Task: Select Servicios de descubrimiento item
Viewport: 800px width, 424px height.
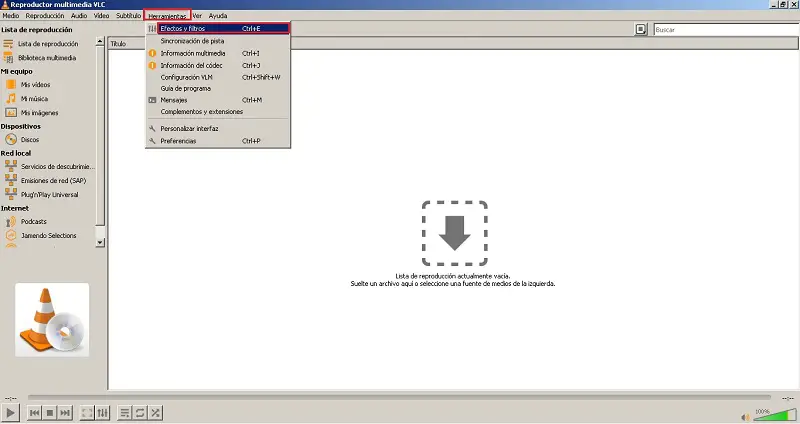Action: [58, 166]
